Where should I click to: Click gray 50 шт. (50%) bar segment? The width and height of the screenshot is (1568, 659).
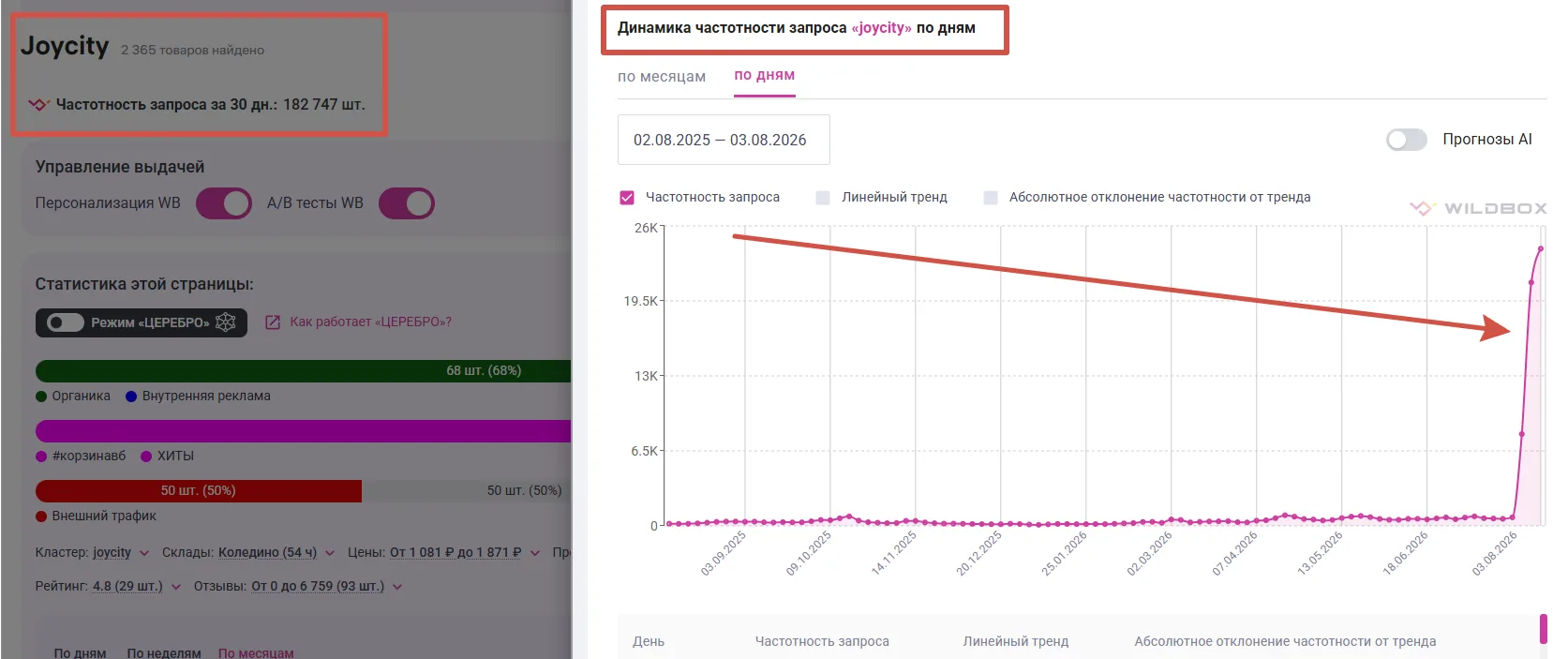[466, 491]
